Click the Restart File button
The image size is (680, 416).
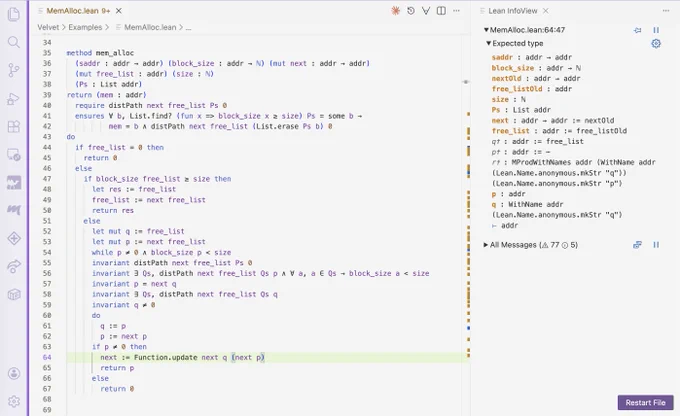point(645,403)
